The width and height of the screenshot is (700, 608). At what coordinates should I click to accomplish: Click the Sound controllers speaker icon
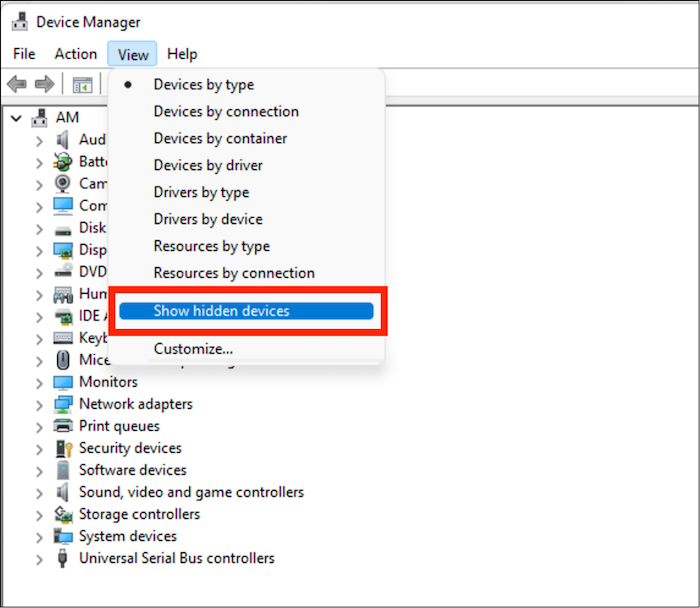coord(62,492)
